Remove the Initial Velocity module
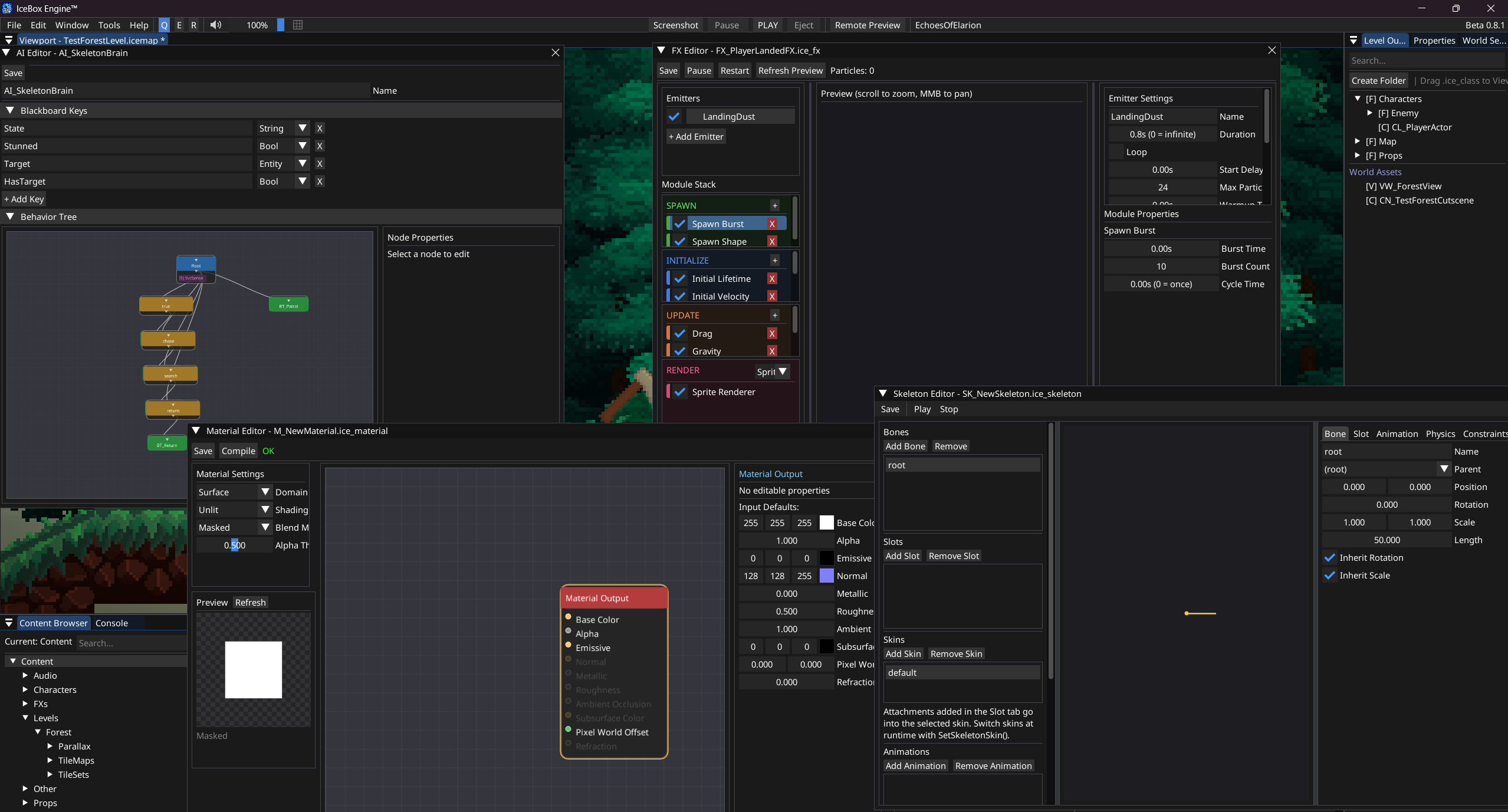 tap(772, 297)
